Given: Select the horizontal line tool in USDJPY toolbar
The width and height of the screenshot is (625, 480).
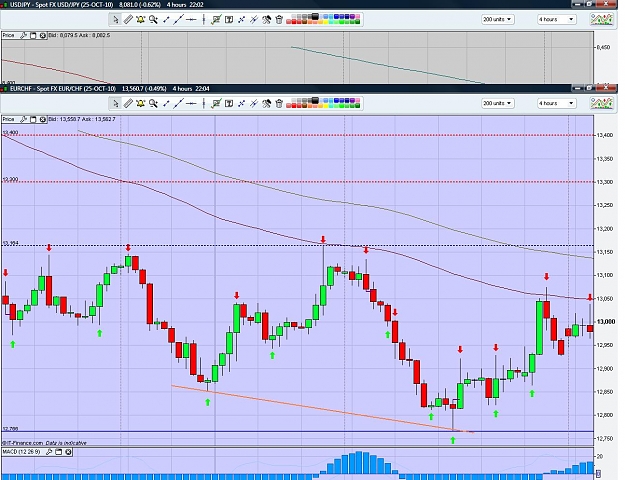Looking at the screenshot, I should tap(192, 20).
